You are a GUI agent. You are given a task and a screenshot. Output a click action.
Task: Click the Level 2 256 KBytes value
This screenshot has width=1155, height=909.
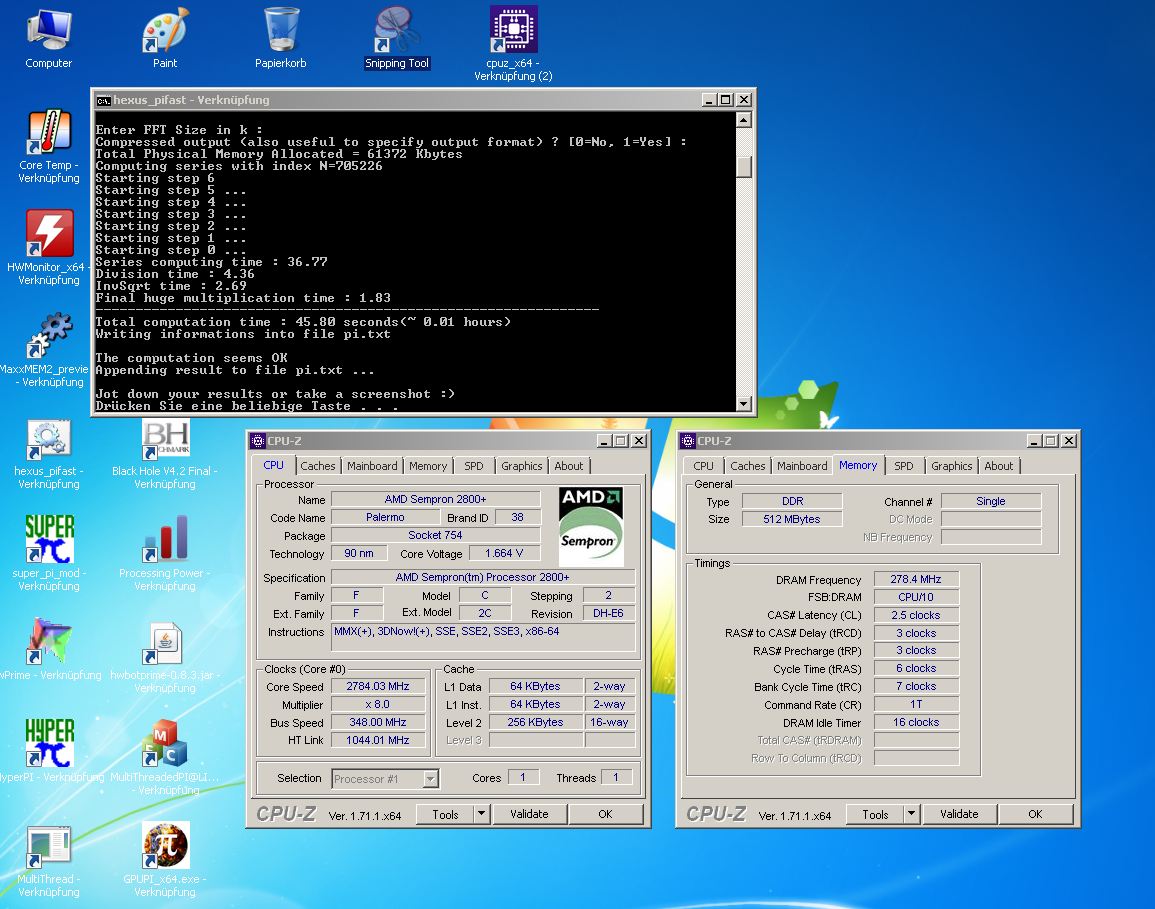tap(536, 723)
